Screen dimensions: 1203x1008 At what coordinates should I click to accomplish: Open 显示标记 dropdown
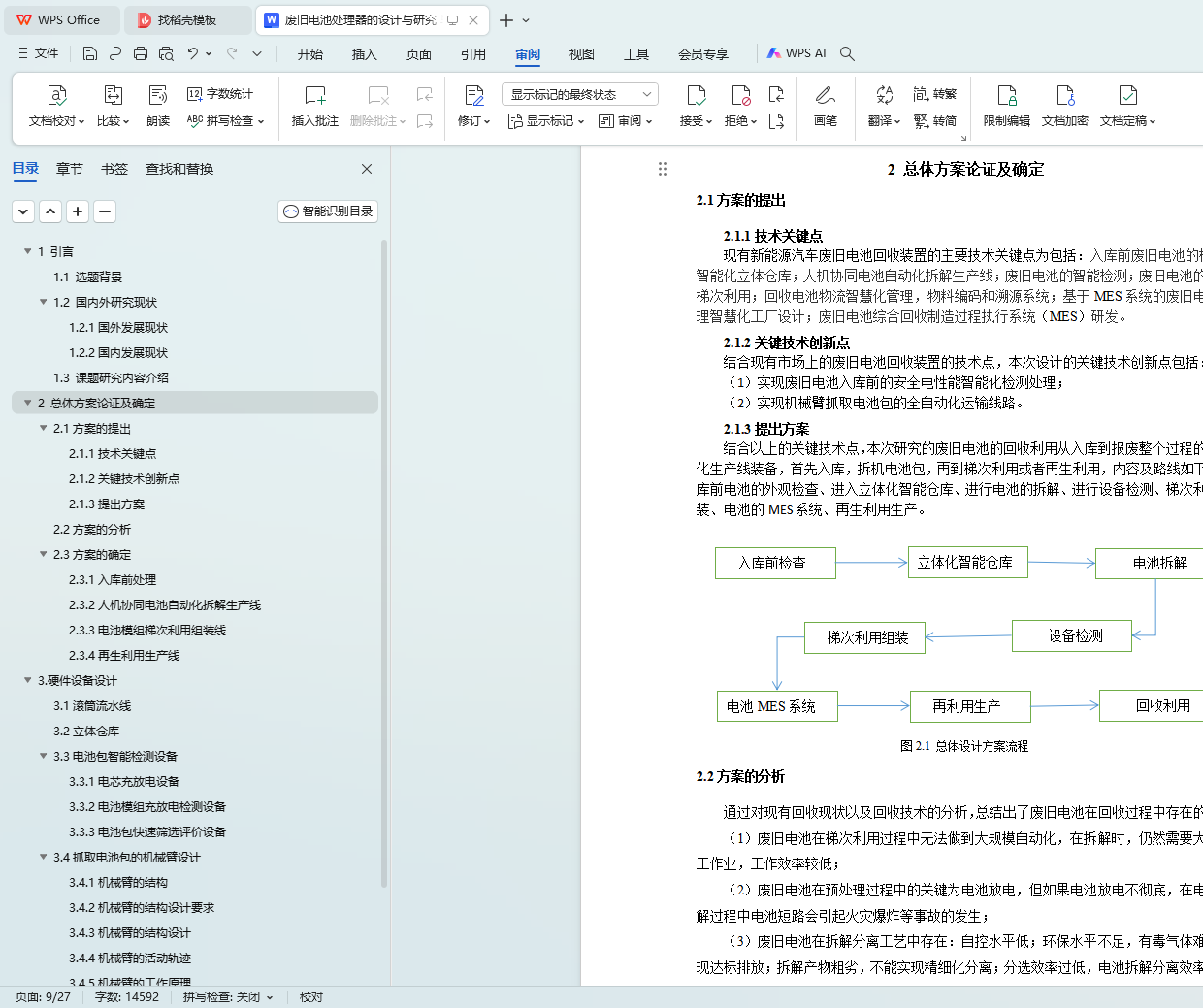pyautogui.click(x=546, y=121)
